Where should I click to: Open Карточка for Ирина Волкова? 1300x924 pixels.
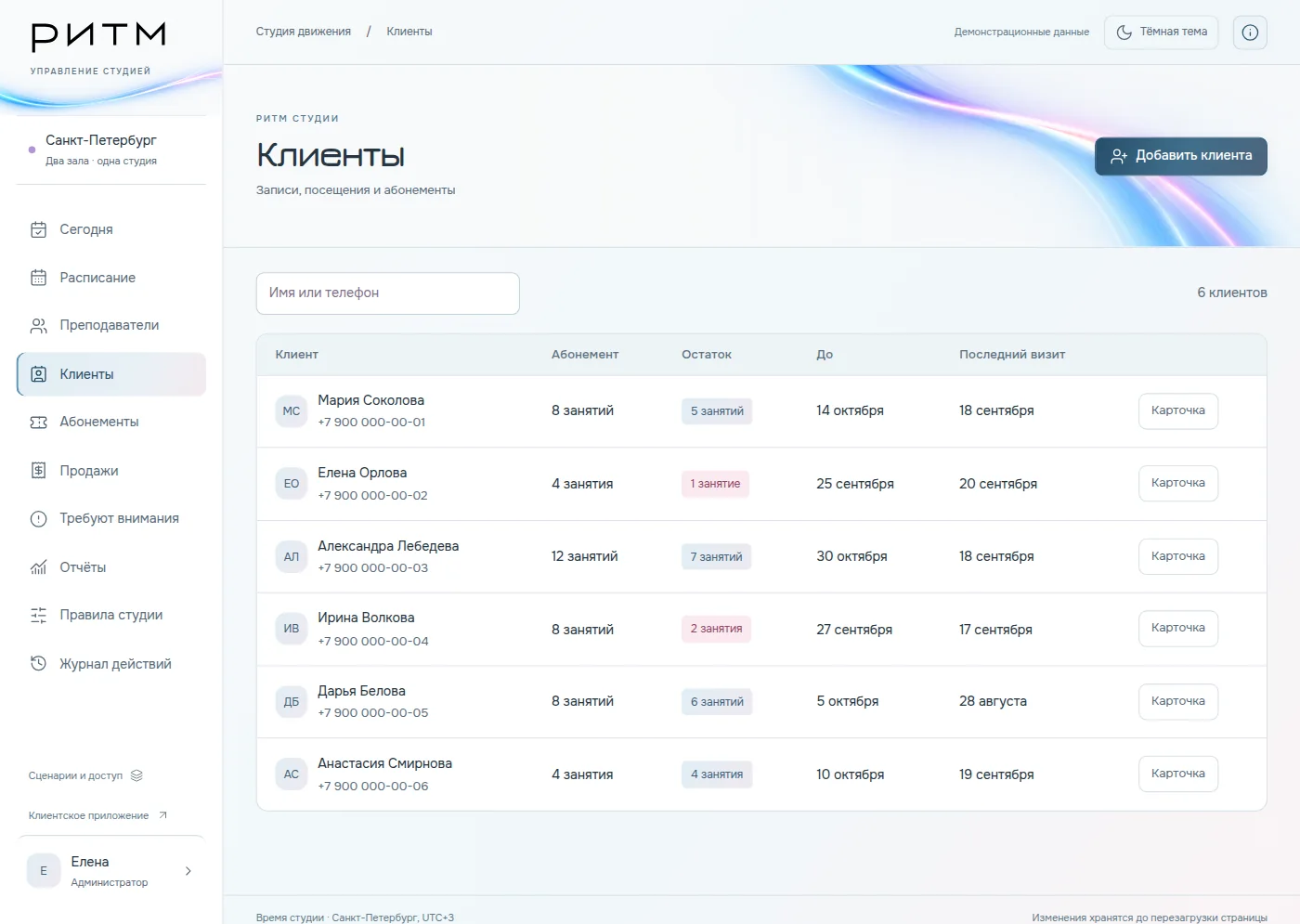pos(1178,628)
